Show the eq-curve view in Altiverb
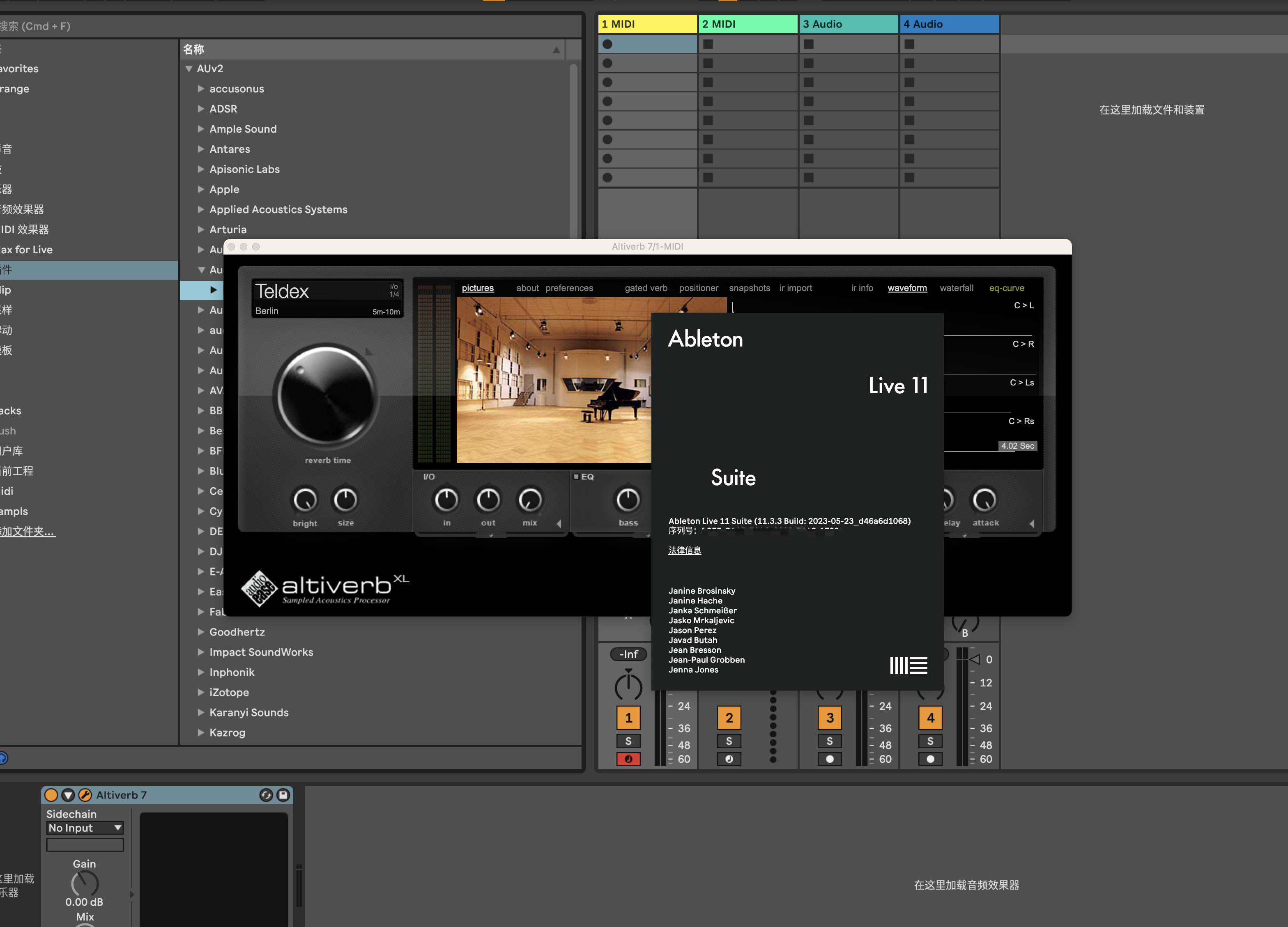The image size is (1288, 927). point(1006,288)
